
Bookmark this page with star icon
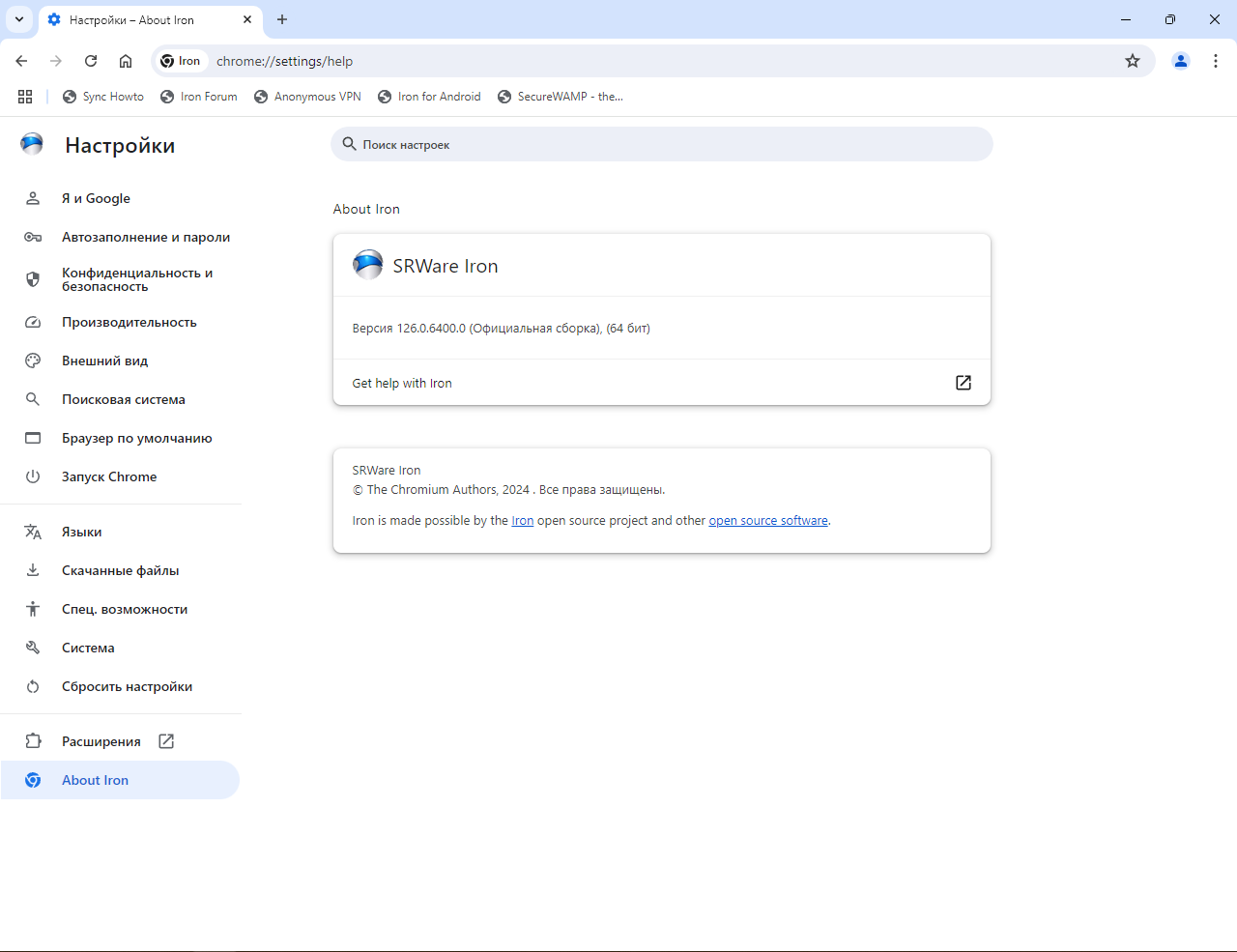[1133, 61]
